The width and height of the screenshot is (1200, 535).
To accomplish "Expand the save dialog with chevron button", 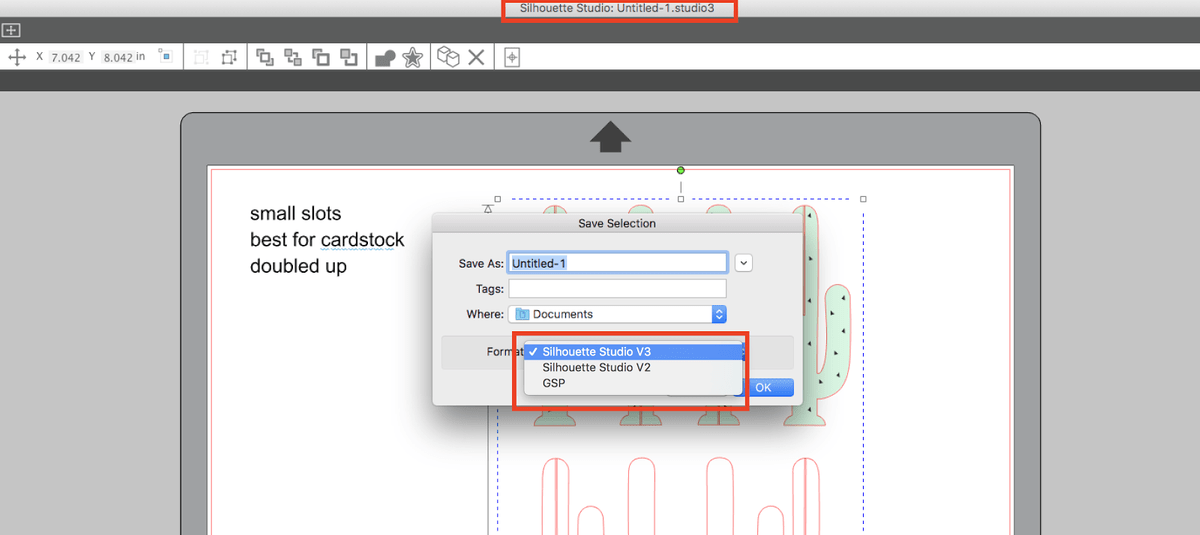I will point(743,262).
